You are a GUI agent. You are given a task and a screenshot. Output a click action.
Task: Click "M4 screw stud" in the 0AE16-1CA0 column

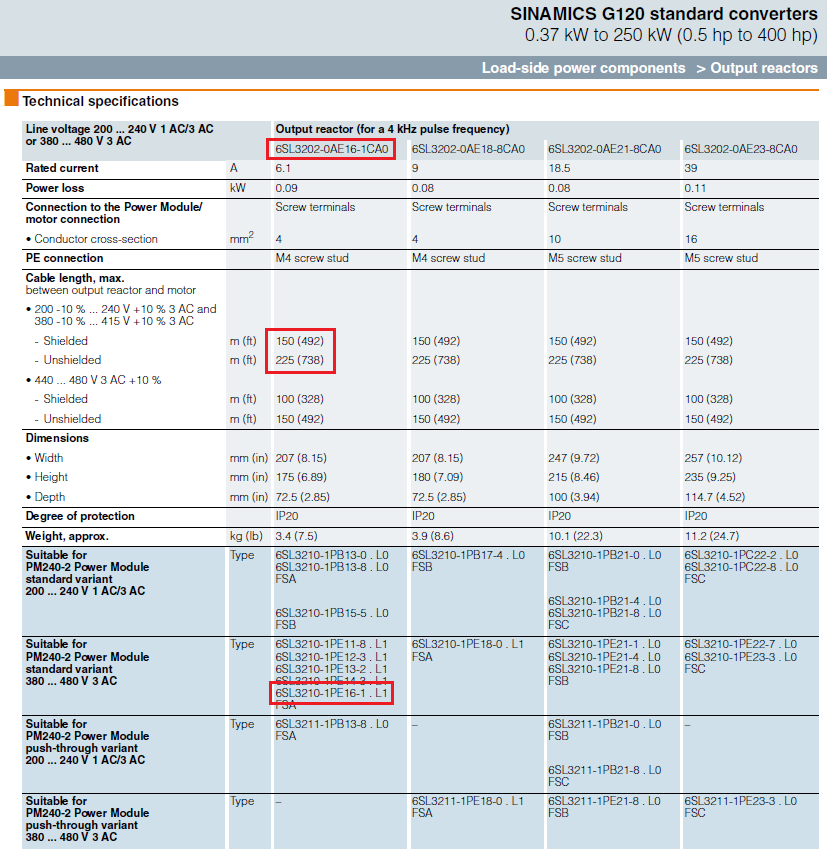[312, 258]
